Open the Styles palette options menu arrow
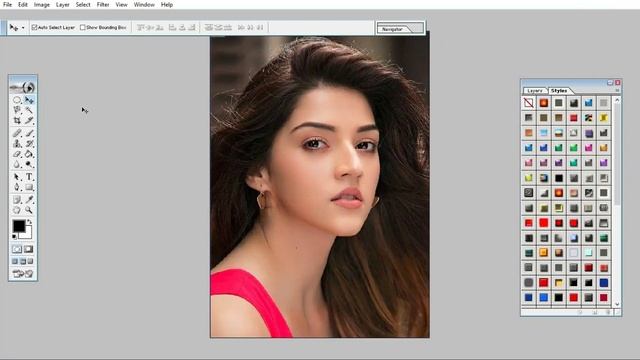640x360 pixels. (x=617, y=90)
